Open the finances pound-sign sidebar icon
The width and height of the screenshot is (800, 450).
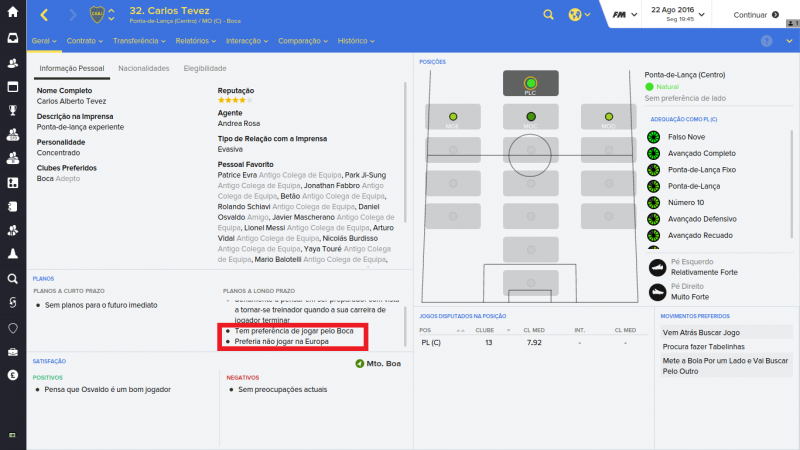coord(12,375)
